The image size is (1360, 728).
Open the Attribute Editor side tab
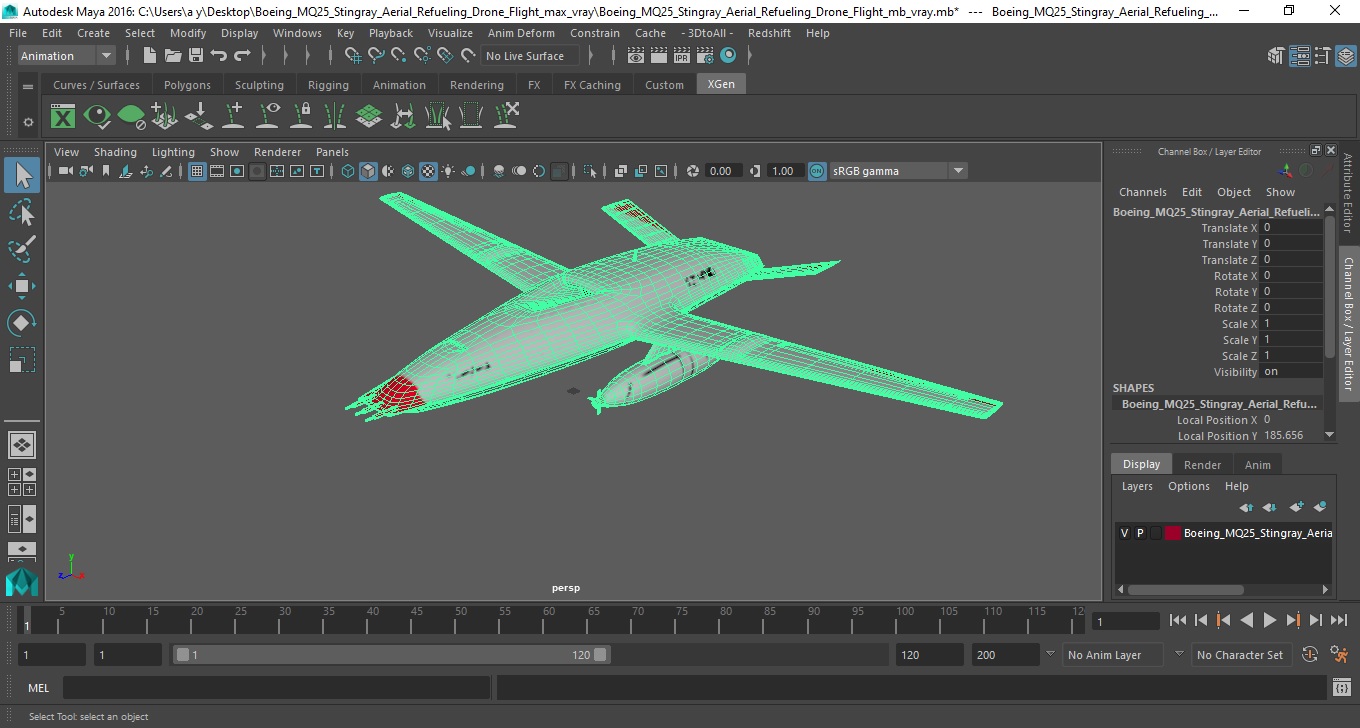point(1348,193)
